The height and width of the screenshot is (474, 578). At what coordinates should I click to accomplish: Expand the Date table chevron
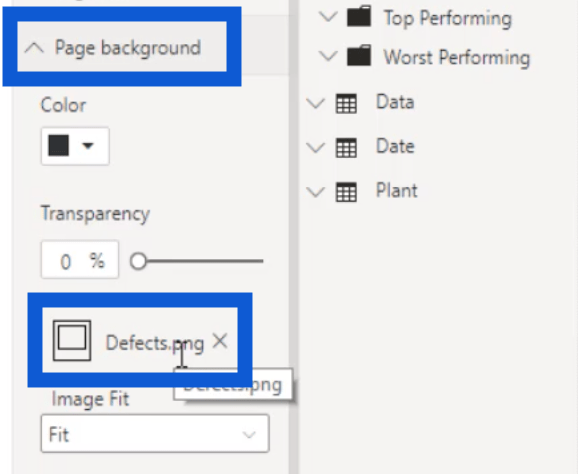tap(316, 147)
